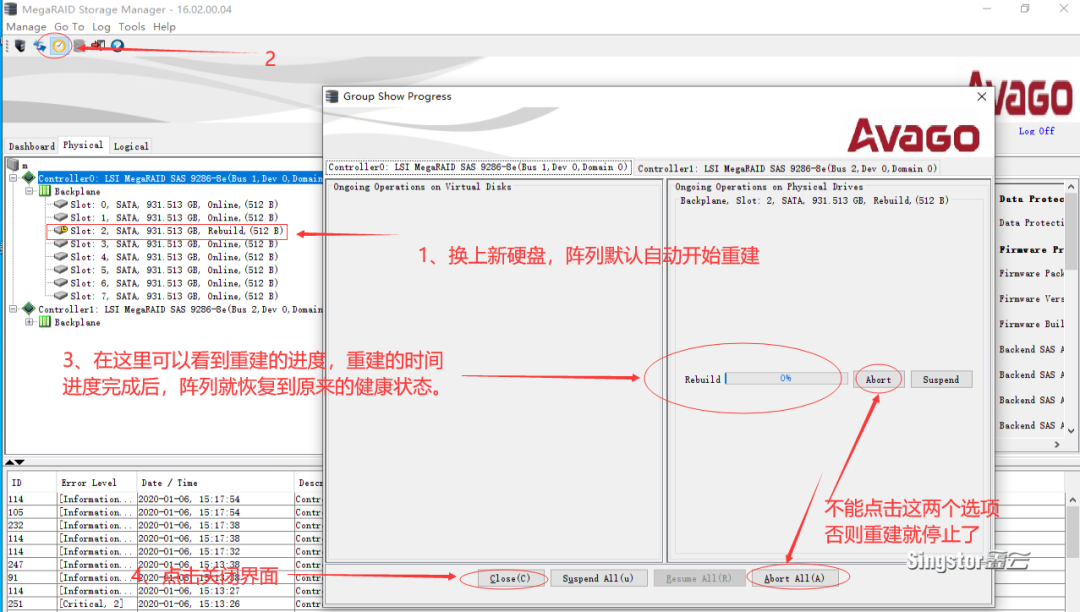Click the Backplane icon under Controller0
Viewport: 1080px width, 612px height.
45,191
